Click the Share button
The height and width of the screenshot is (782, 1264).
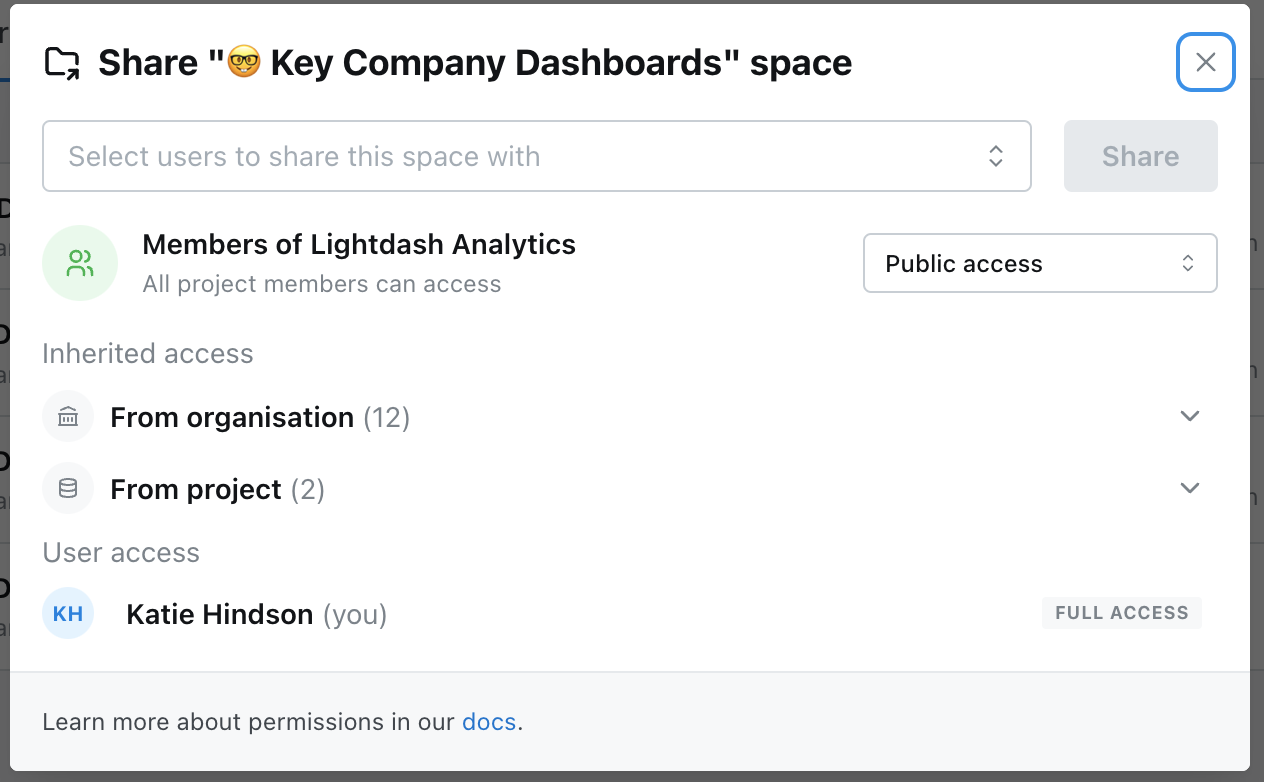click(x=1140, y=156)
